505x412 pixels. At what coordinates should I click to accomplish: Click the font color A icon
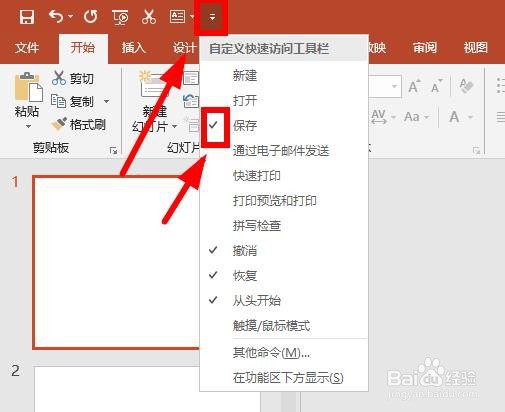[454, 117]
